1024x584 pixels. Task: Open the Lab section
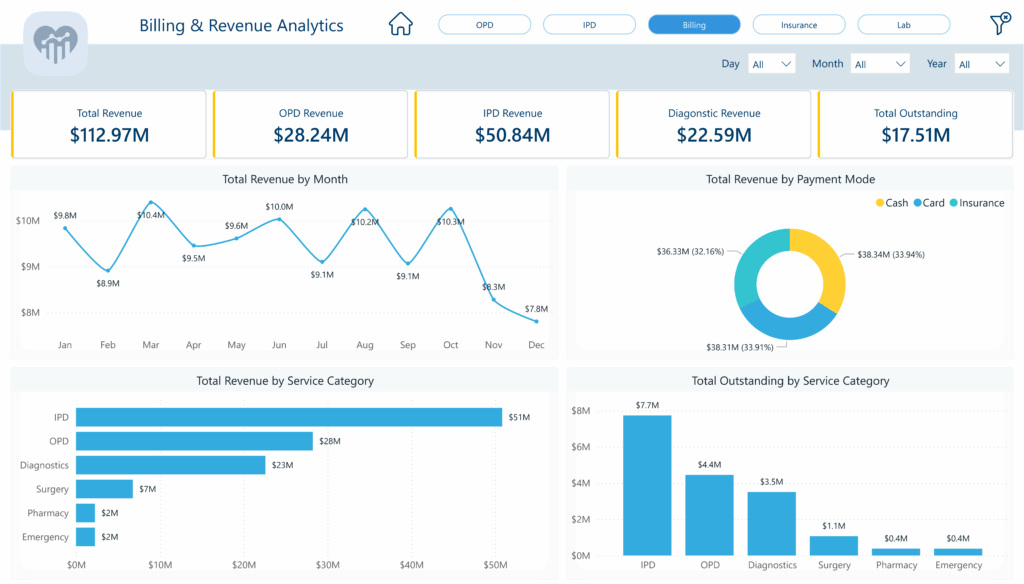(903, 24)
